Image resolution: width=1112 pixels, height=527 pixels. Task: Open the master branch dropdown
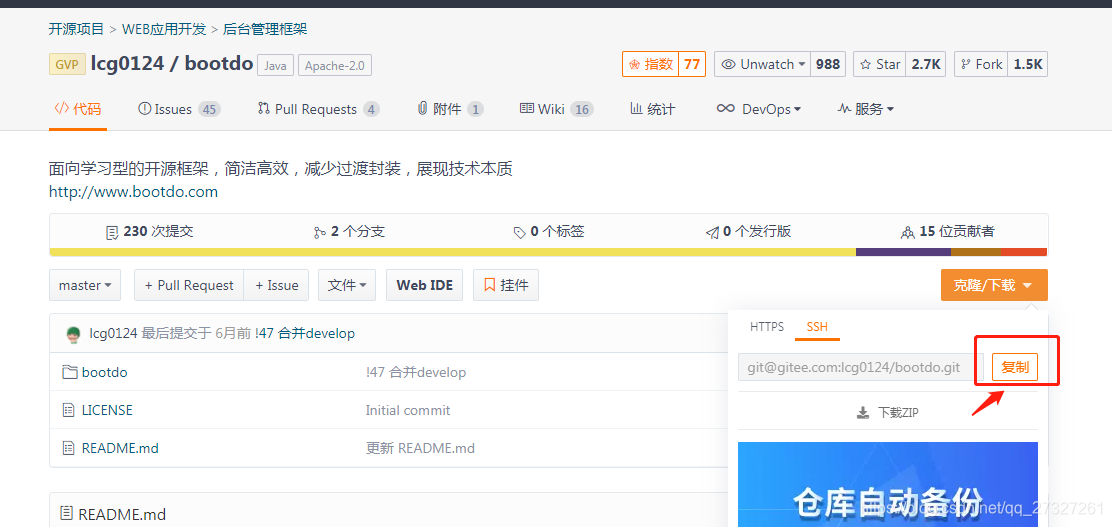tap(85, 285)
